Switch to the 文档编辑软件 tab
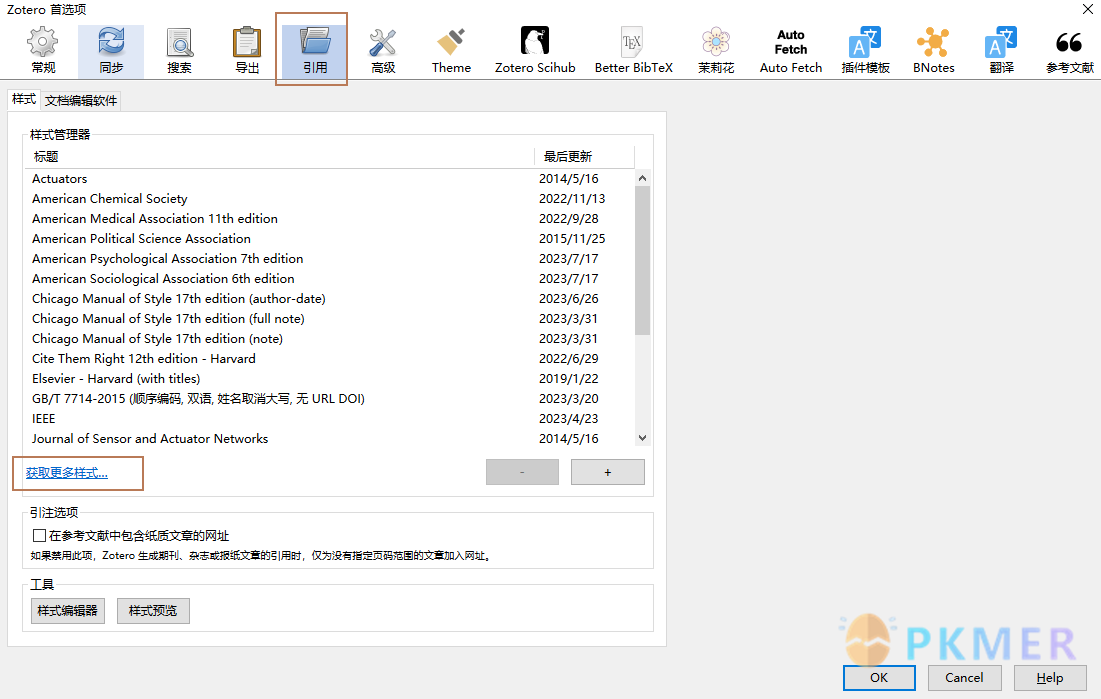 coord(81,100)
